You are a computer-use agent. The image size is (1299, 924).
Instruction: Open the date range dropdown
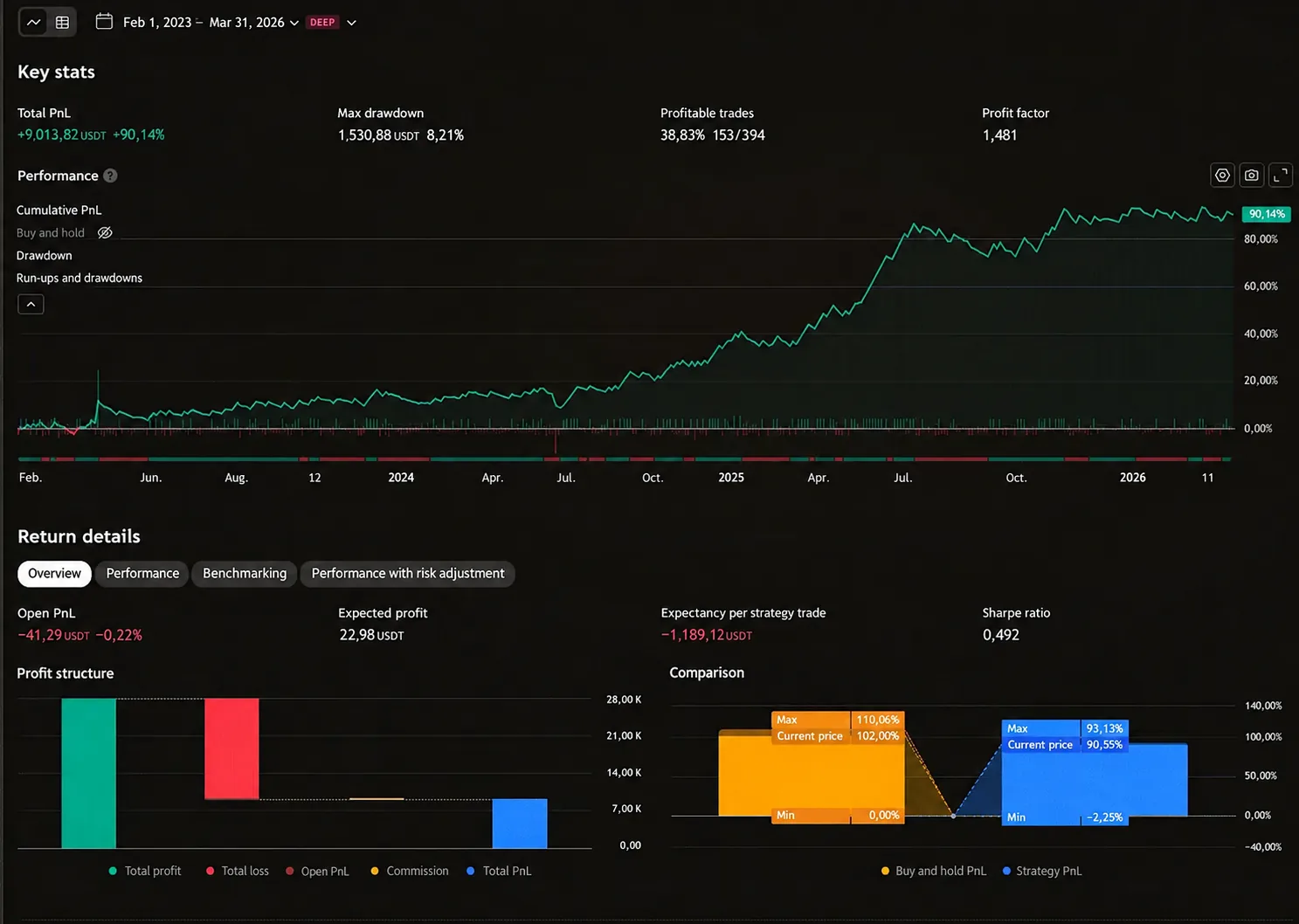click(211, 23)
